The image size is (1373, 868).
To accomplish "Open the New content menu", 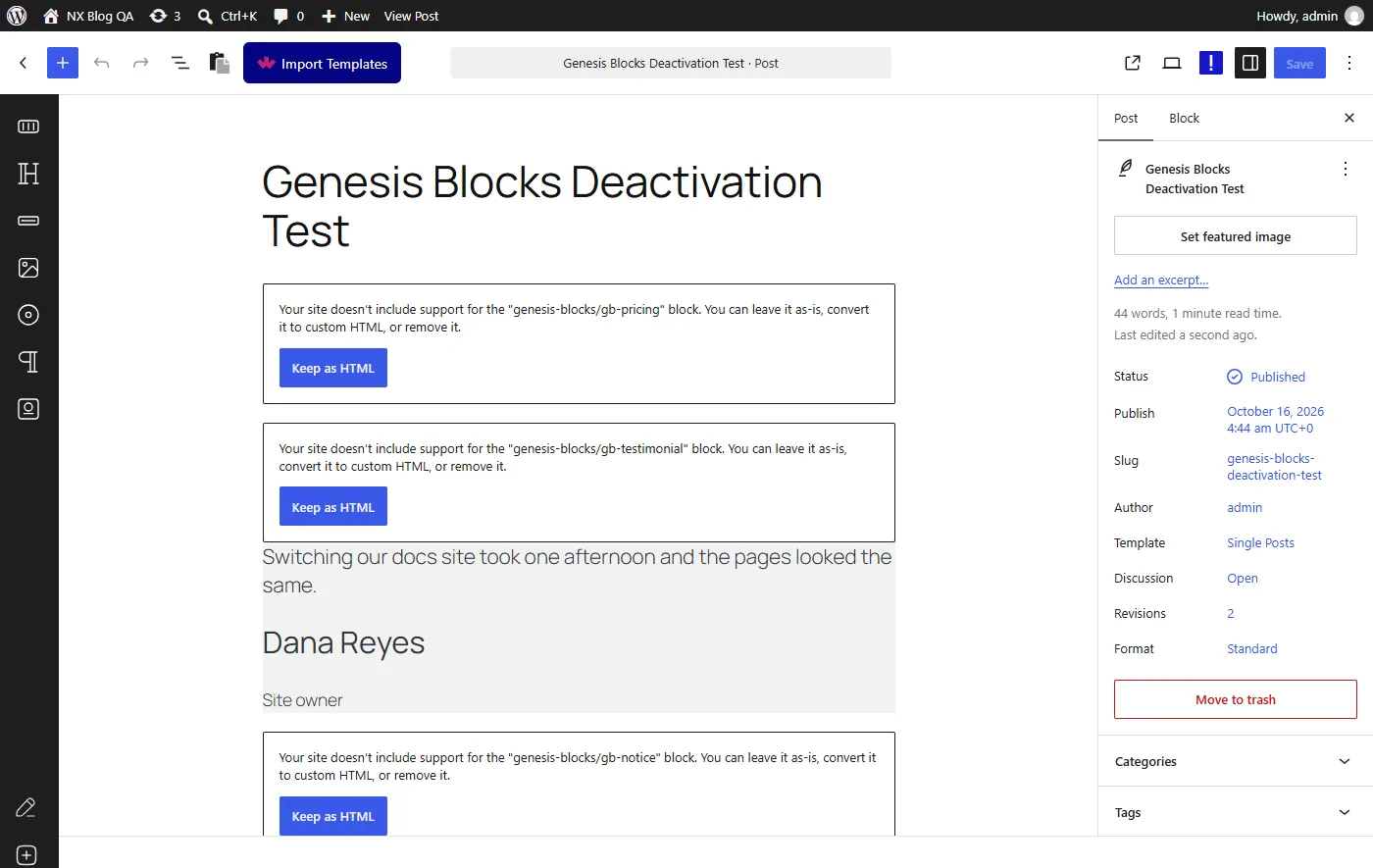I will pos(345,16).
